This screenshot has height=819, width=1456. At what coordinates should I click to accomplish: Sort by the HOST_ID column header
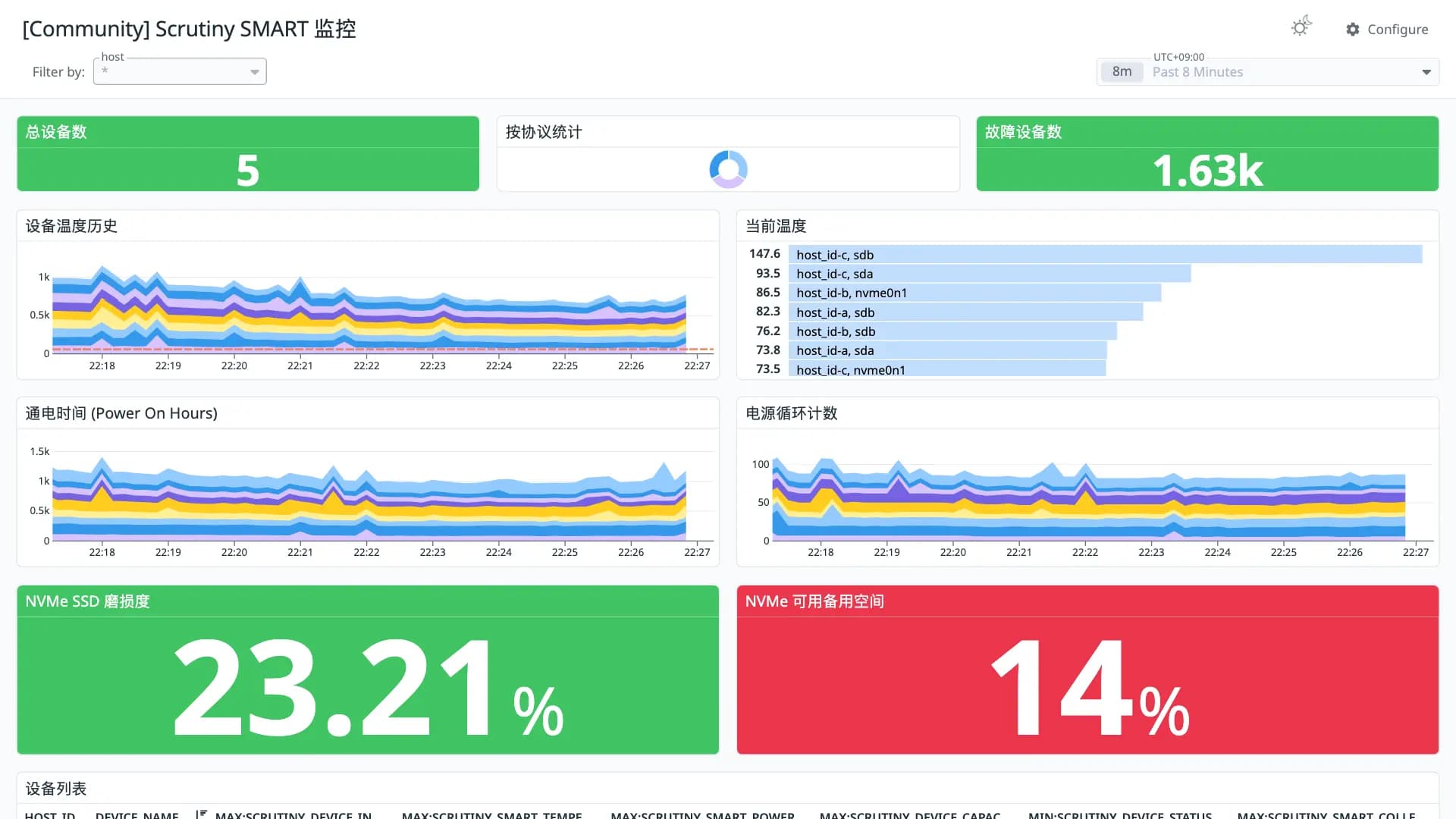pos(50,815)
